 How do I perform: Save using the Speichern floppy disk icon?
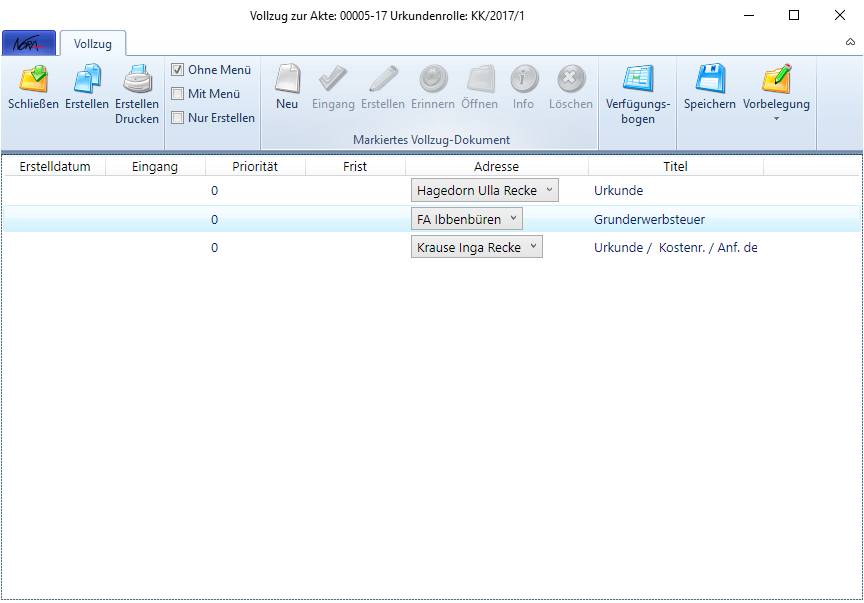coord(709,80)
